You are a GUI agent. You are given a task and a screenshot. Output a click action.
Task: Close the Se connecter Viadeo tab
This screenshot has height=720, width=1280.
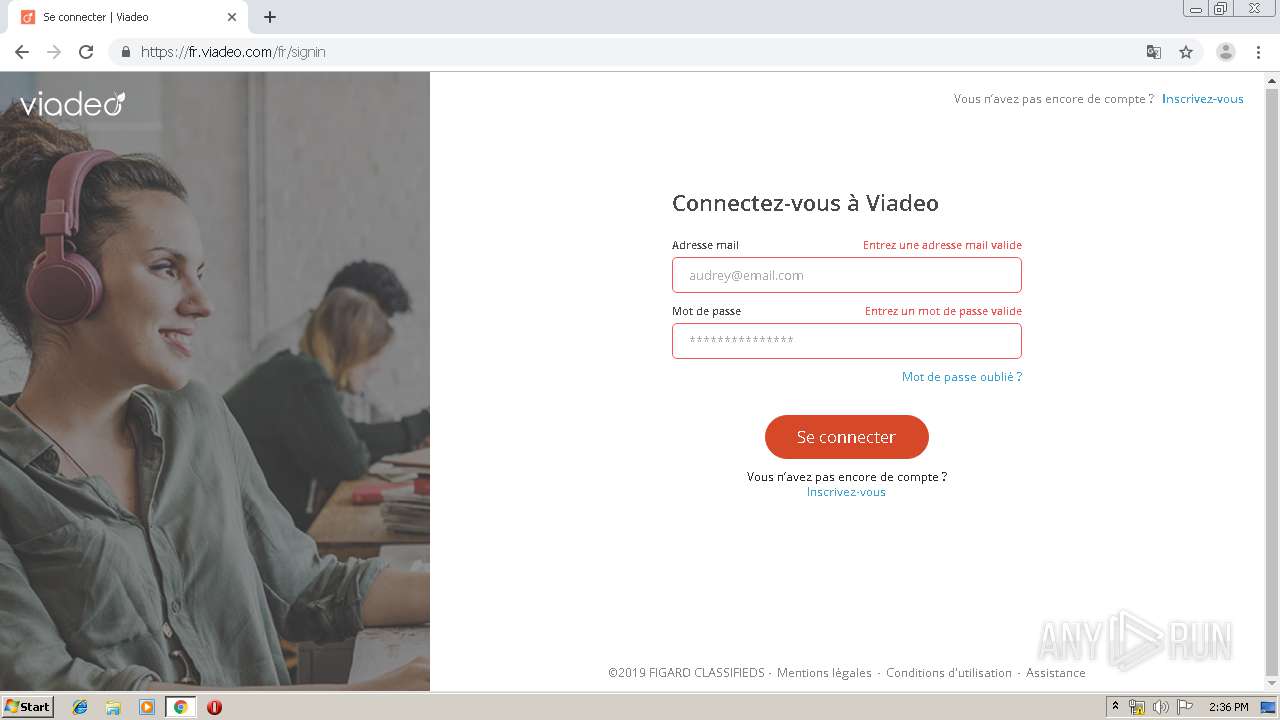(231, 17)
